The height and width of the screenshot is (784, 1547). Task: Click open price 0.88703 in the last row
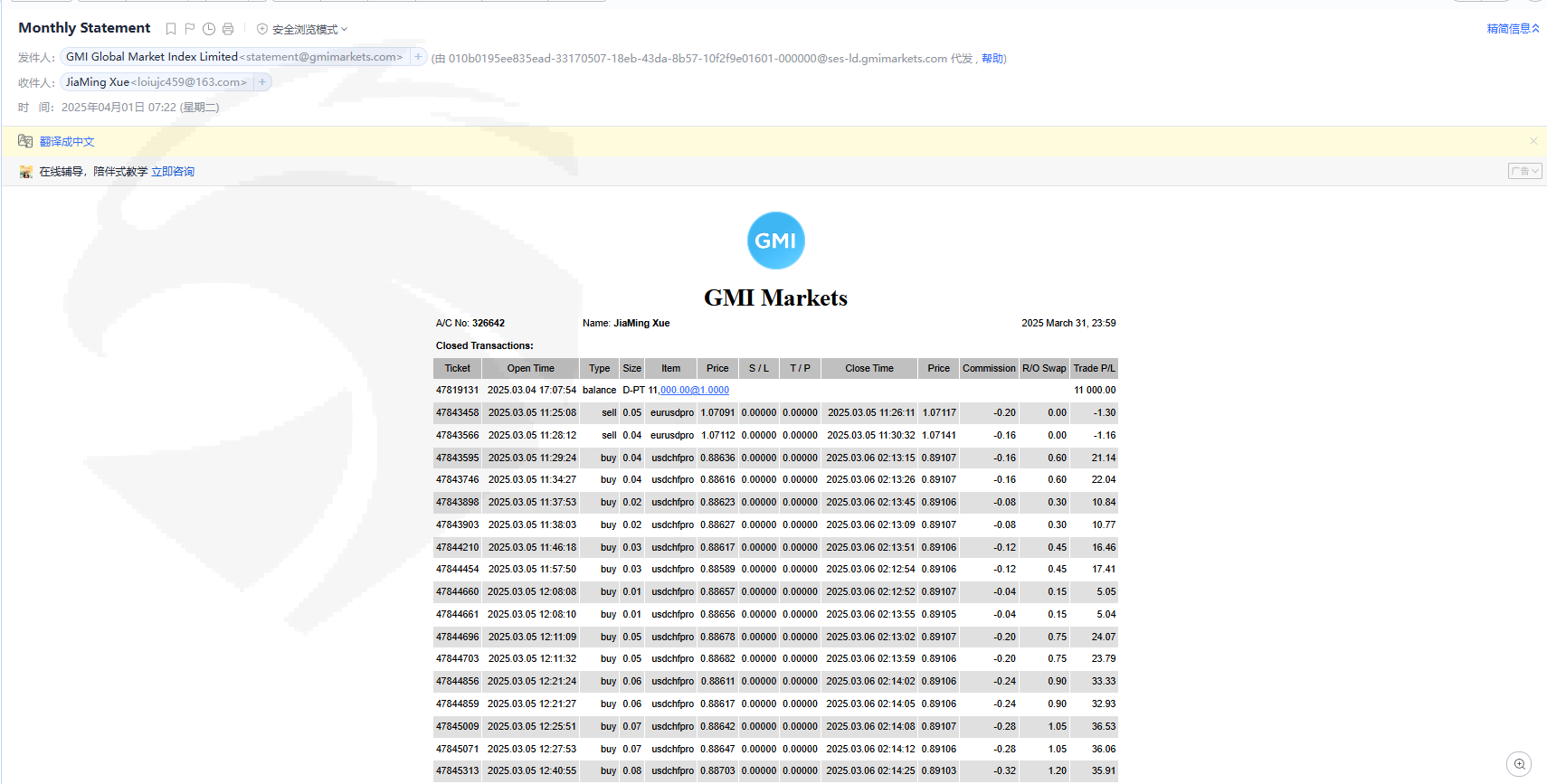coord(717,771)
